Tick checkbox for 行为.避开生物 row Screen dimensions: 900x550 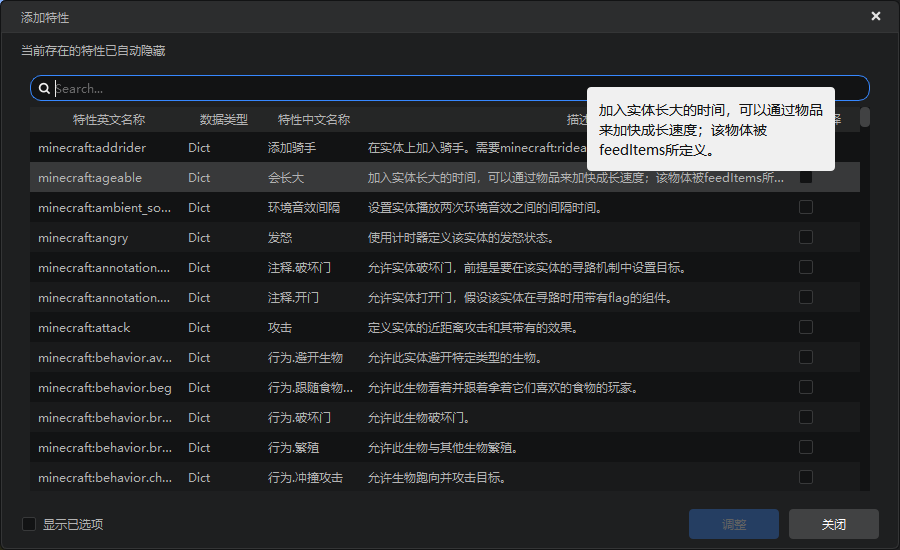(x=806, y=357)
